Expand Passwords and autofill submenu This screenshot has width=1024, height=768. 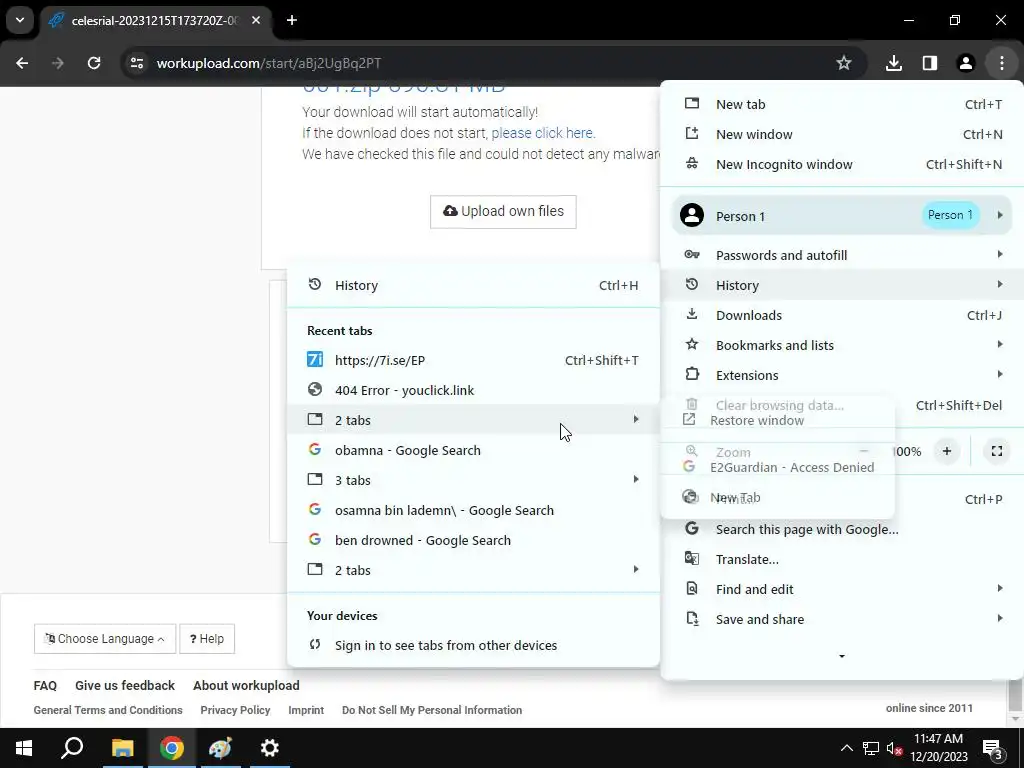[842, 255]
